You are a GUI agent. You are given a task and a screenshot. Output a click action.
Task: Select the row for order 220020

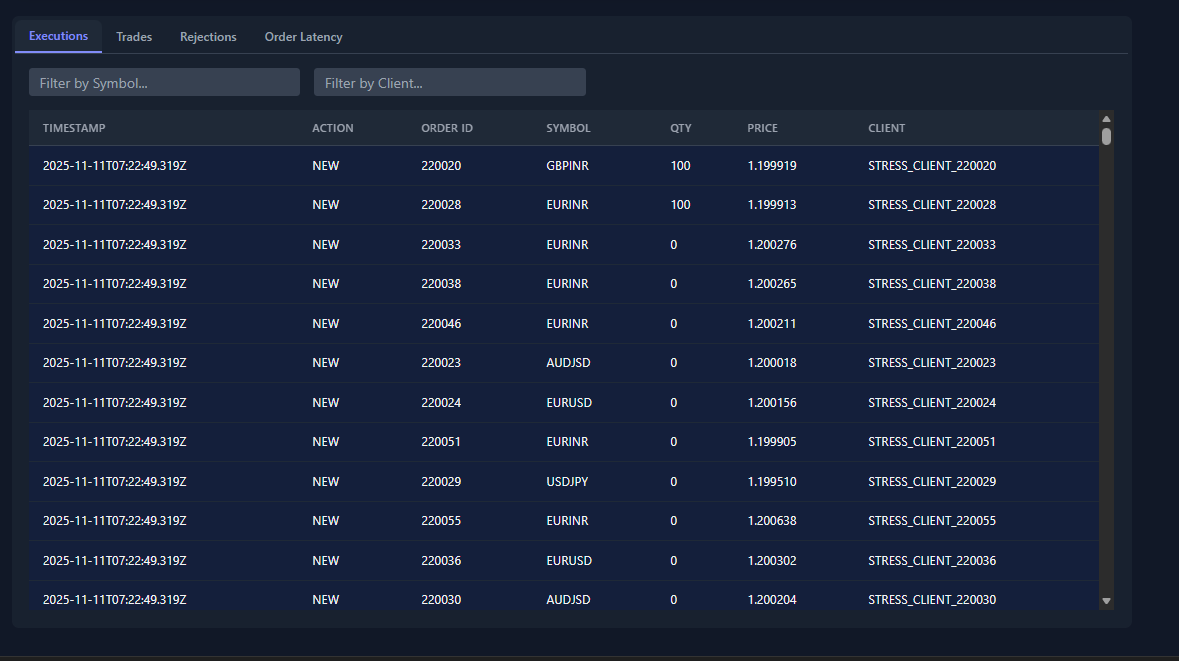coord(500,165)
